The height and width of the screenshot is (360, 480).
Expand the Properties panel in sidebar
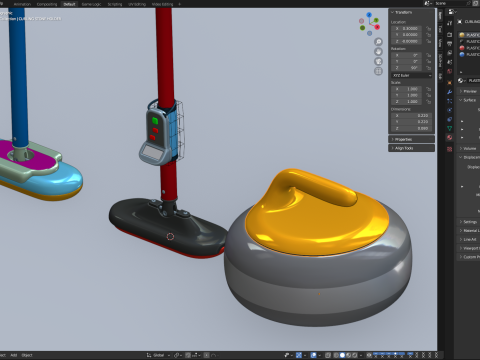click(412, 139)
